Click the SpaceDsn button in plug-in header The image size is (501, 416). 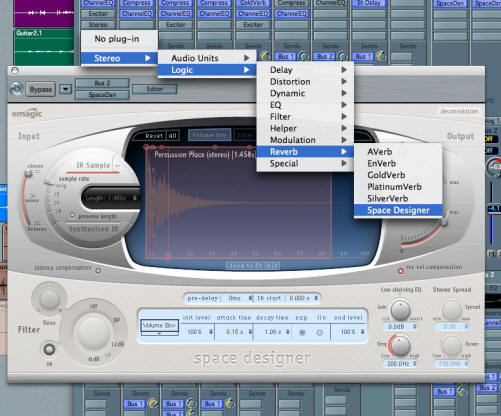click(102, 95)
